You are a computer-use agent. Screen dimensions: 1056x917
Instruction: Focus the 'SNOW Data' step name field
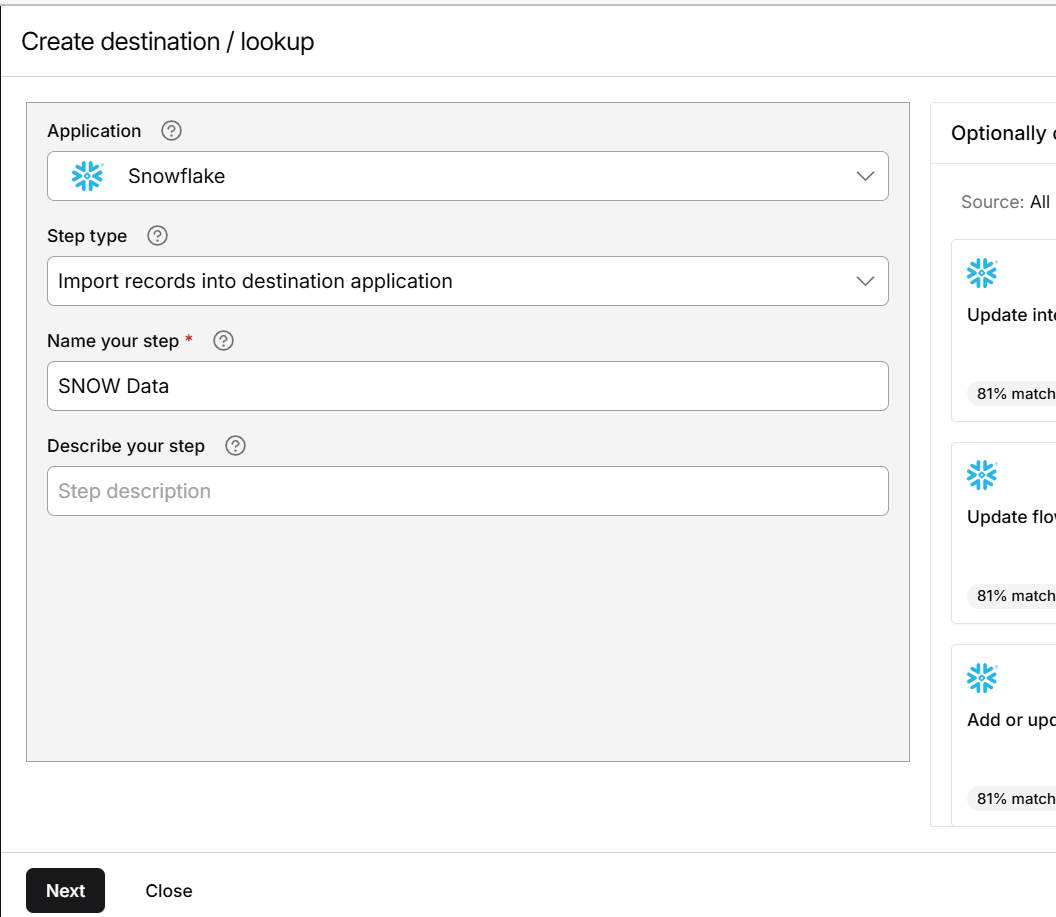point(467,386)
